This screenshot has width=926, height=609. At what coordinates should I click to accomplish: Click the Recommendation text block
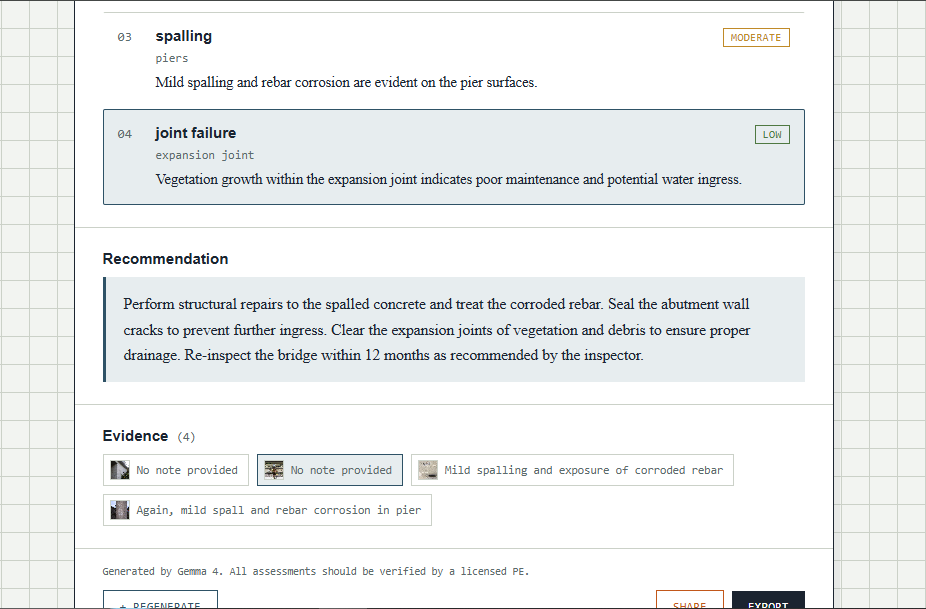455,330
